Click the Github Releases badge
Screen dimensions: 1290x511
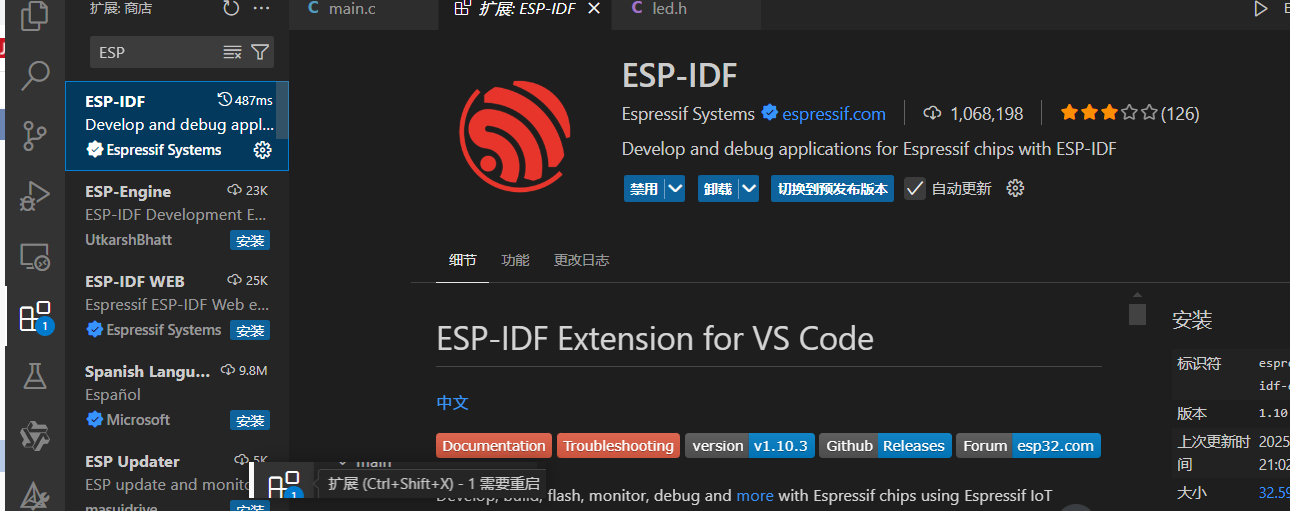(x=885, y=446)
